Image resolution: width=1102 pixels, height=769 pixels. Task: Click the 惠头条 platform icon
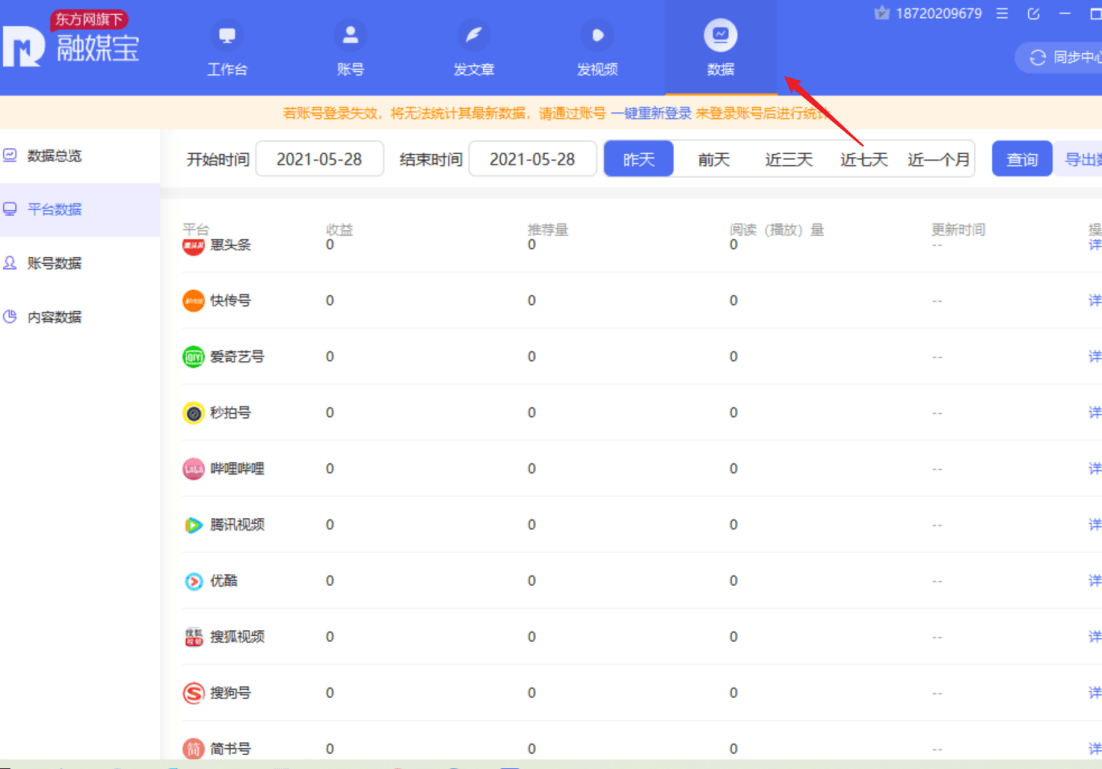(x=193, y=245)
